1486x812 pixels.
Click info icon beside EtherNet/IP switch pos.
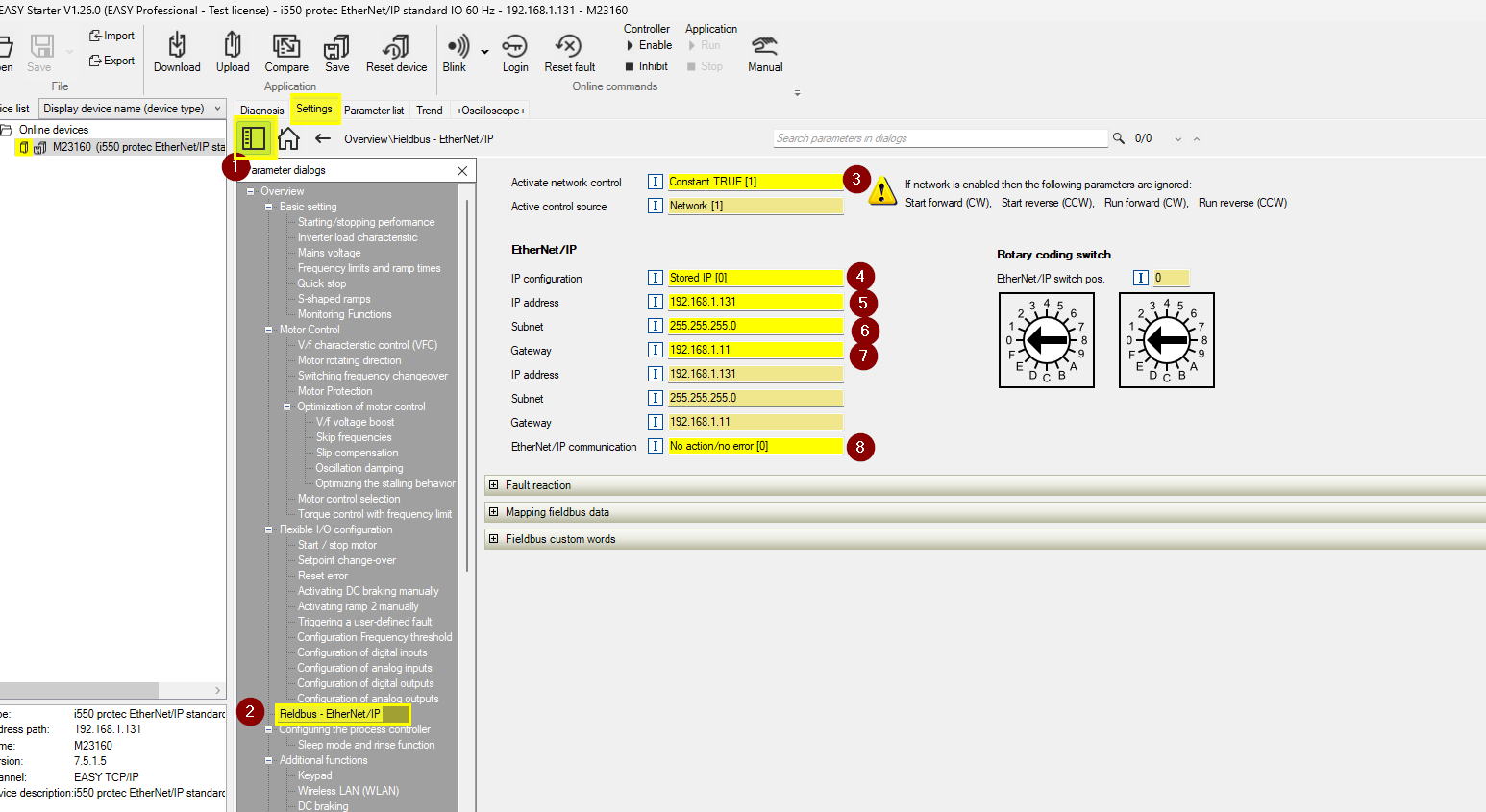pyautogui.click(x=1141, y=278)
